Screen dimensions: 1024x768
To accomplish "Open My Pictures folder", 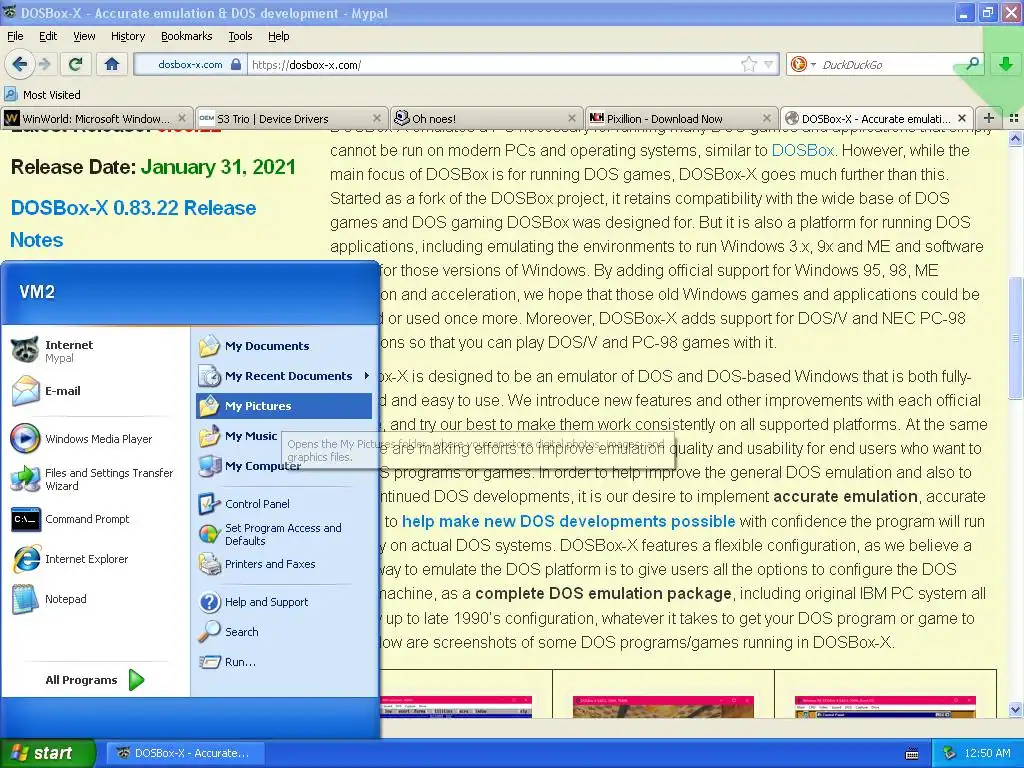I will click(x=283, y=406).
